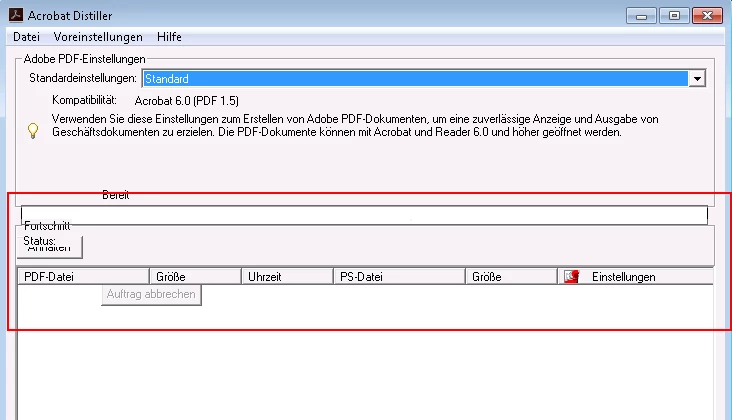Minimize the Acrobat Distiller window
This screenshot has width=732, height=420.
pyautogui.click(x=641, y=16)
